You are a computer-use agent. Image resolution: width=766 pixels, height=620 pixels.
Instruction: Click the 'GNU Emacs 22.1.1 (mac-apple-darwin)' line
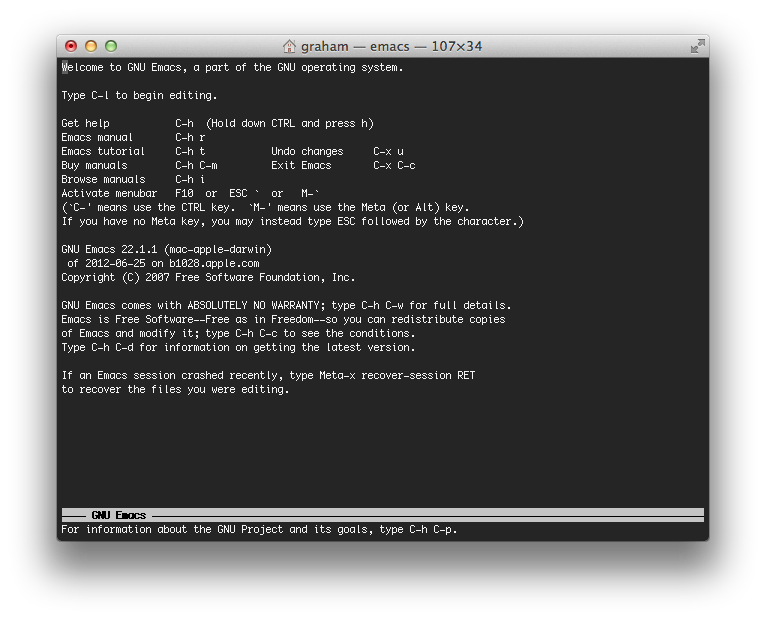click(167, 249)
